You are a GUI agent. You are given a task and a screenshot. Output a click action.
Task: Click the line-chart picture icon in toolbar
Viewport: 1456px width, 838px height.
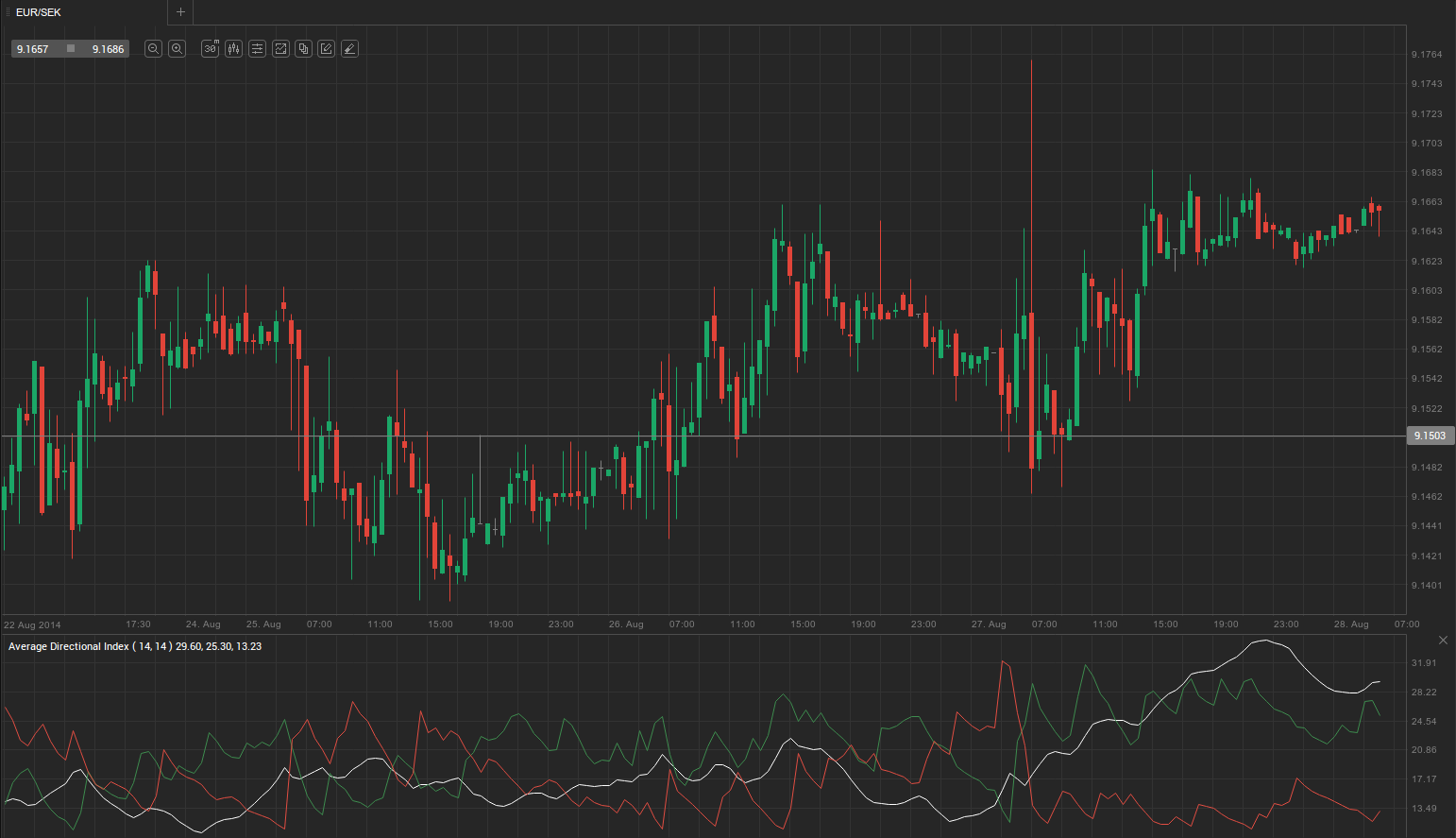[x=280, y=49]
